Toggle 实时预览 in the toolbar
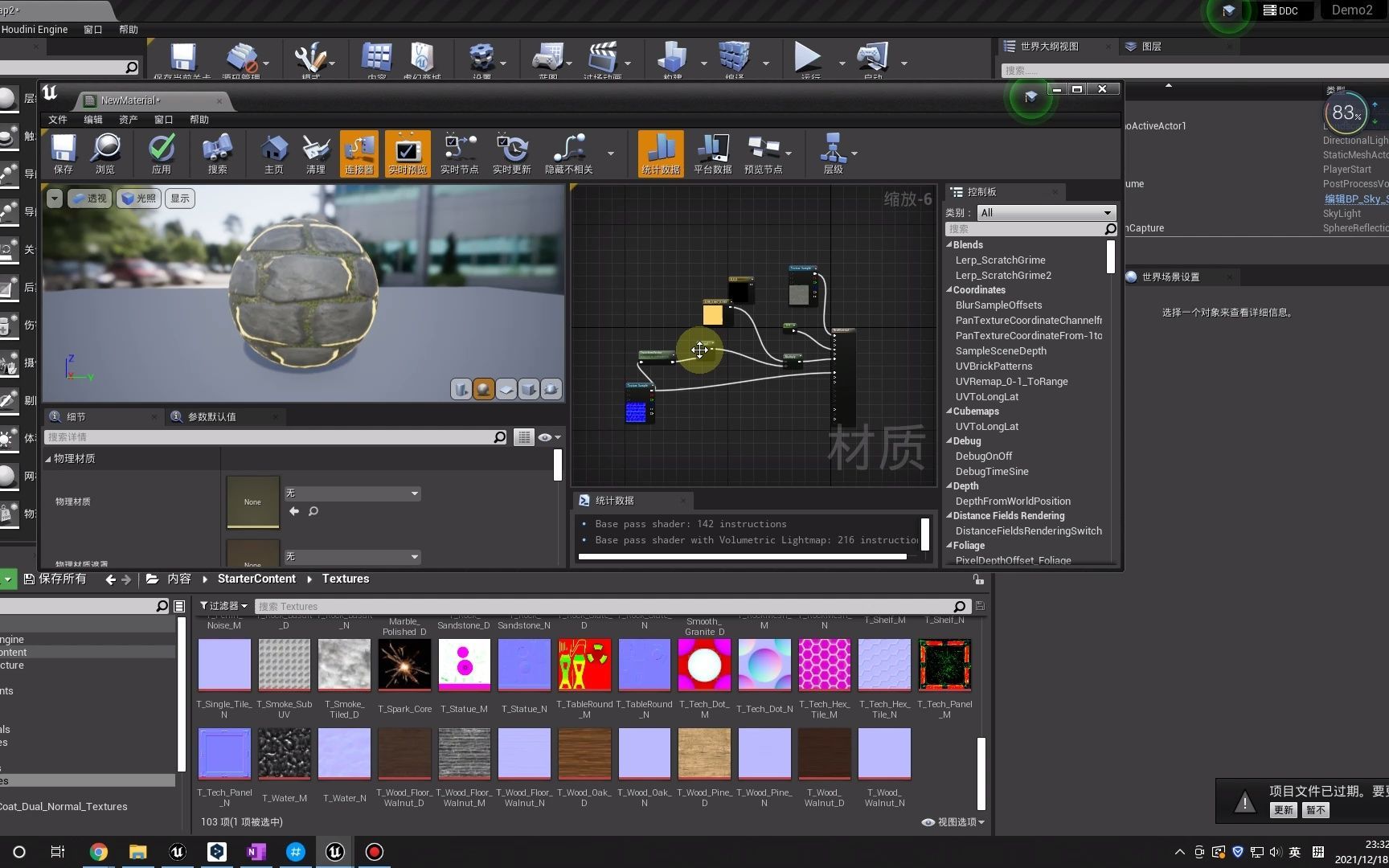Screen dimensions: 1389x868 pos(407,153)
